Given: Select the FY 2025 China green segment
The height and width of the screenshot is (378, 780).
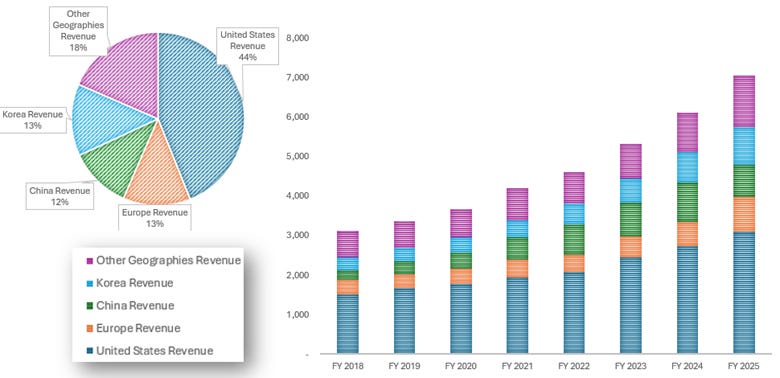Looking at the screenshot, I should 744,181.
